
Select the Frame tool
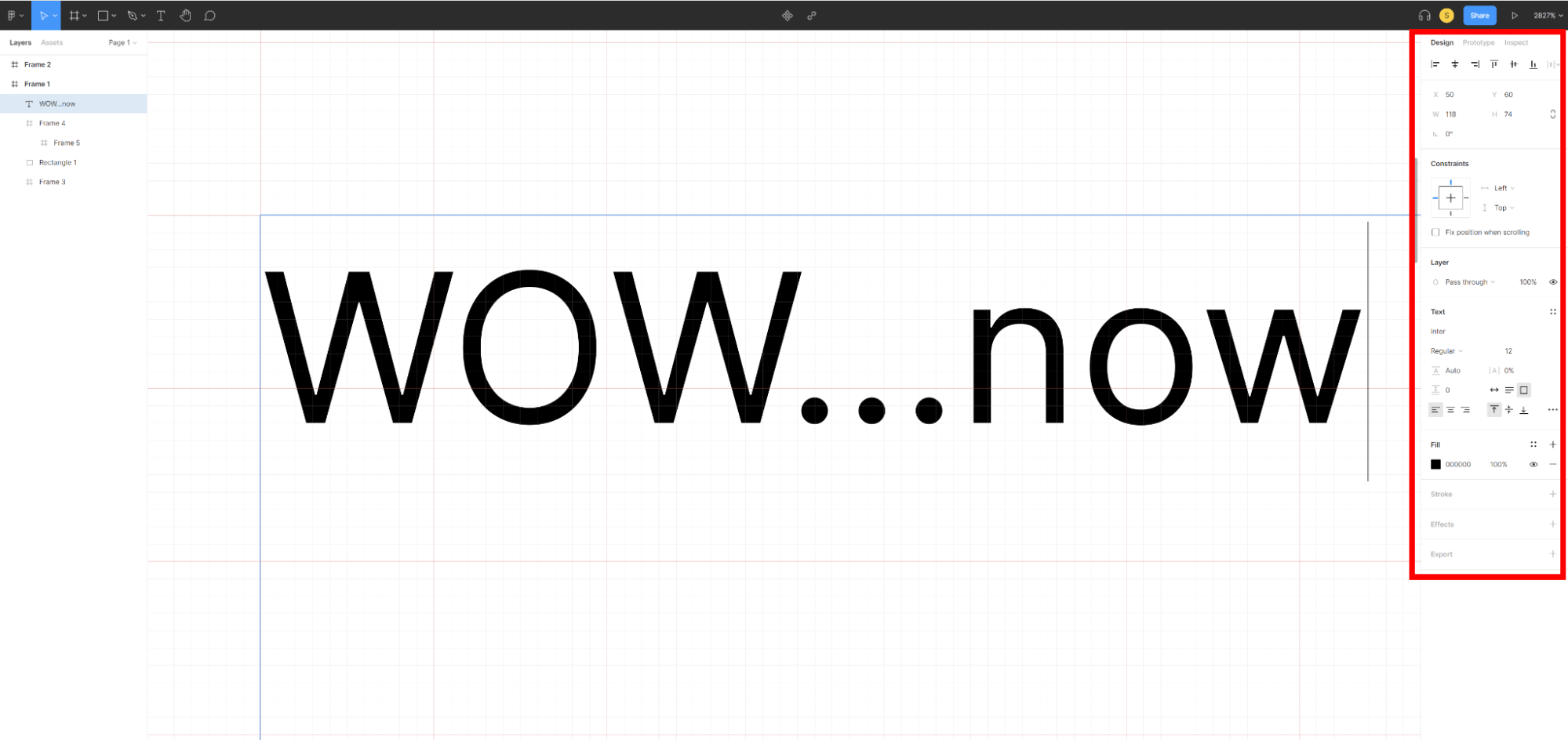click(77, 15)
